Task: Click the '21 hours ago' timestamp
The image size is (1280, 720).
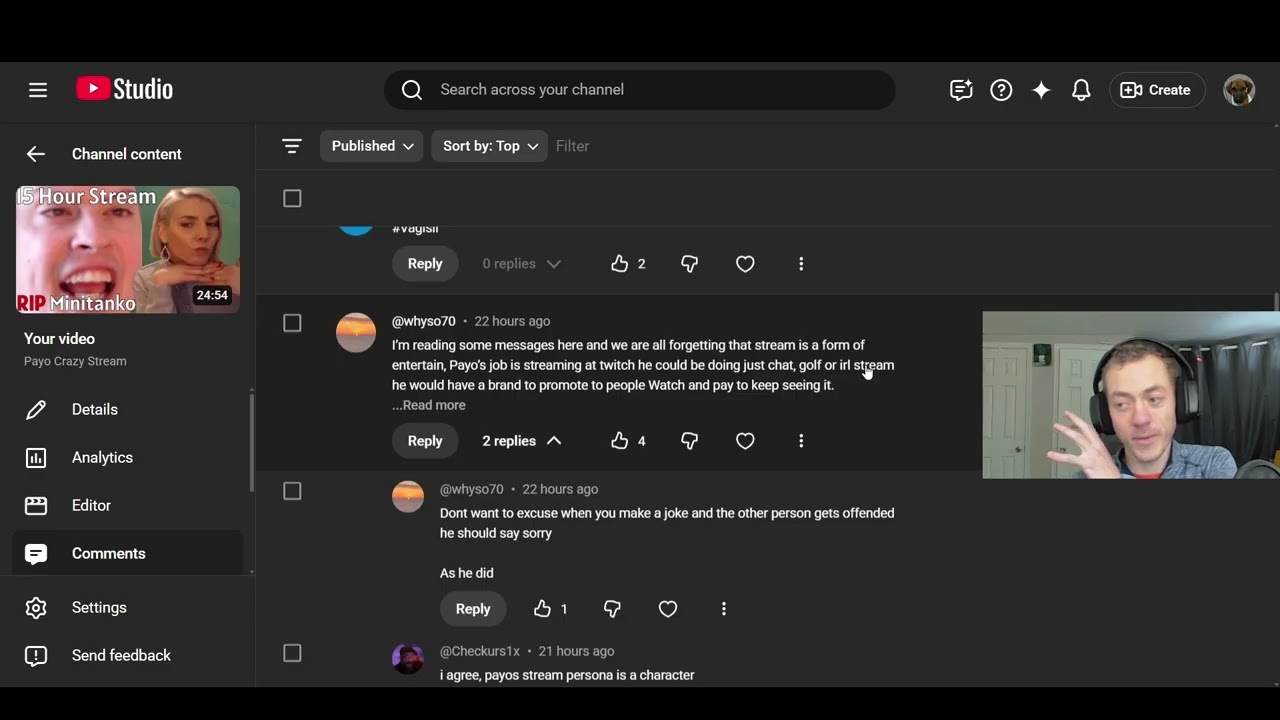Action: pyautogui.click(x=576, y=651)
